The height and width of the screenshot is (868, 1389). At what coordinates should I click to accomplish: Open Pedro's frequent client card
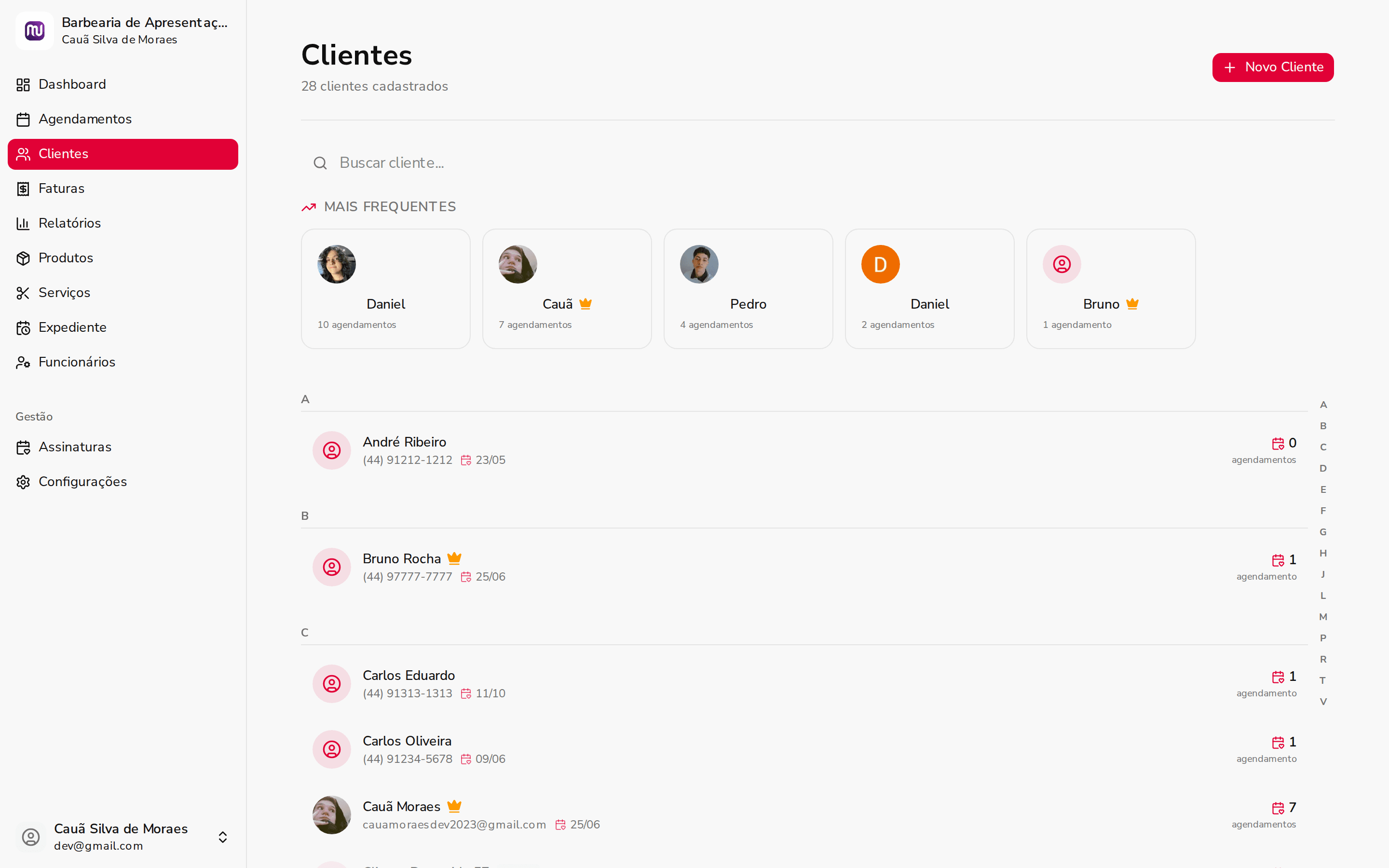[748, 289]
